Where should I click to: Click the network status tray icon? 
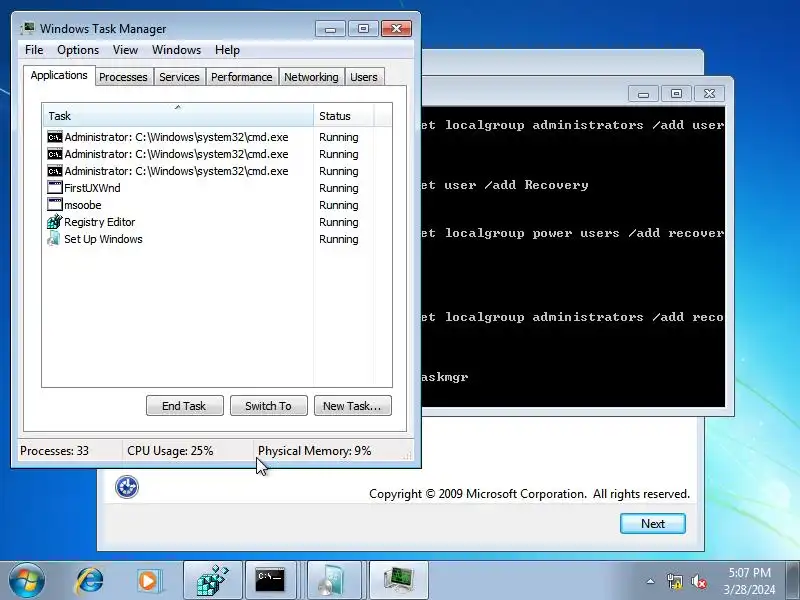pos(674,581)
